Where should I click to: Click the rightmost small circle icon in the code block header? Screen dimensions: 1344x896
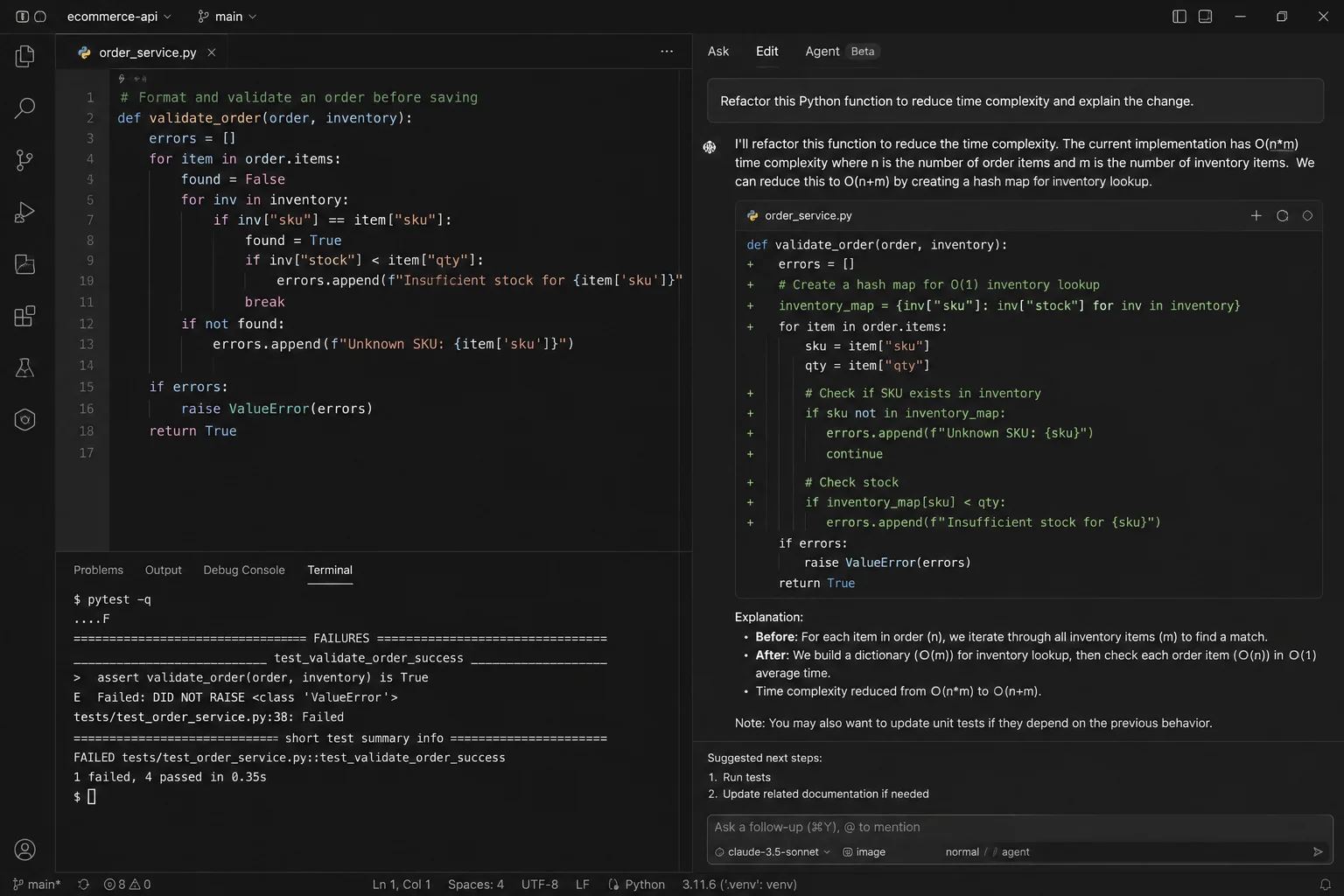coord(1307,216)
